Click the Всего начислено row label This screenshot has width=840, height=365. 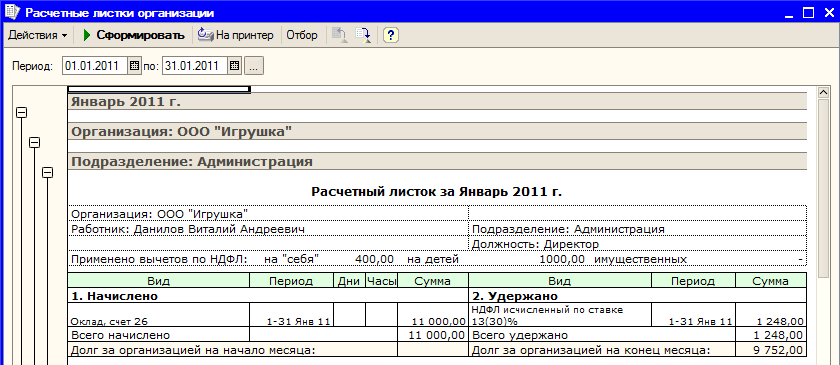coord(121,336)
